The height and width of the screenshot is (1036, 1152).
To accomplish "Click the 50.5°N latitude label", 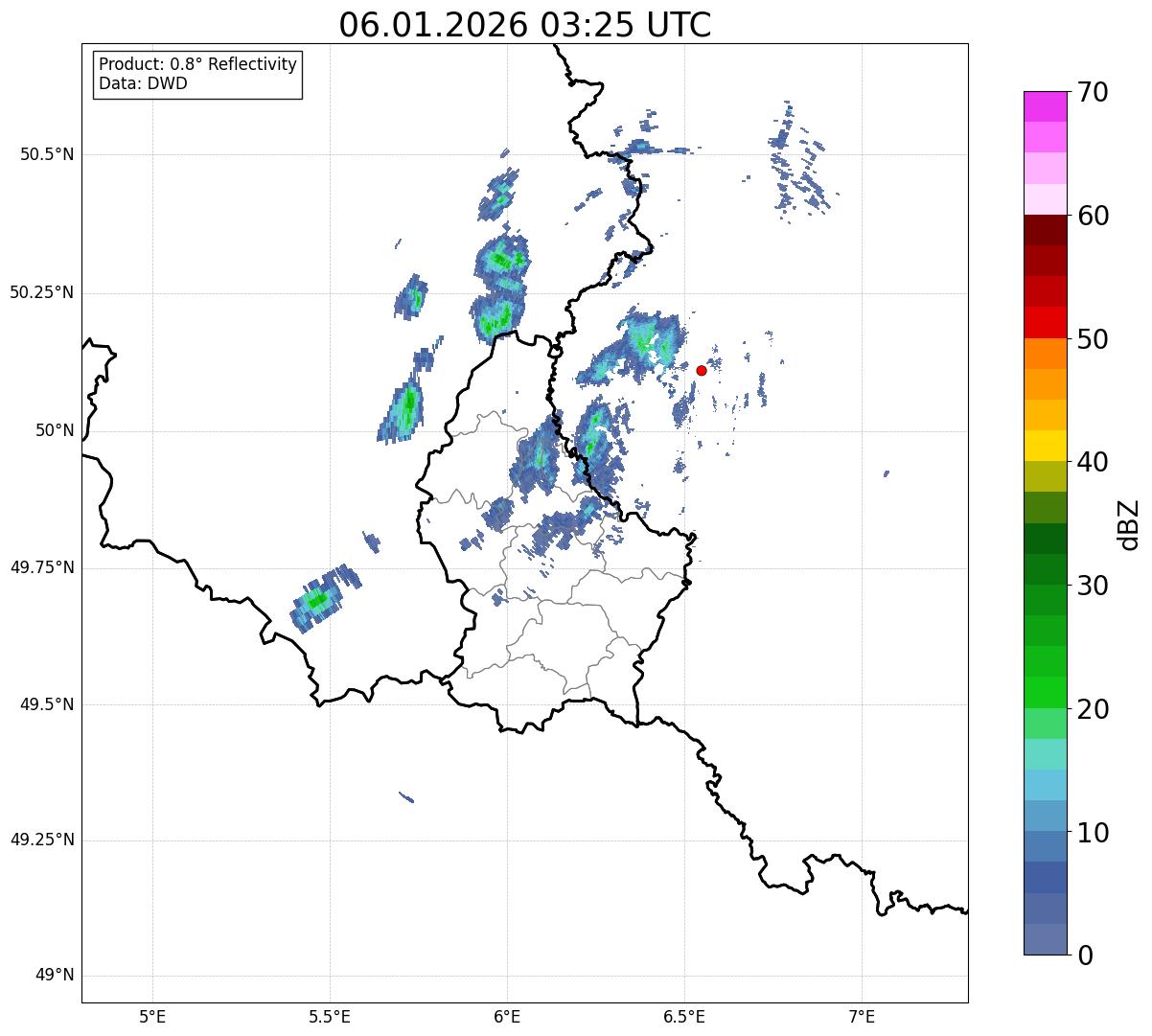I will 47,154.
